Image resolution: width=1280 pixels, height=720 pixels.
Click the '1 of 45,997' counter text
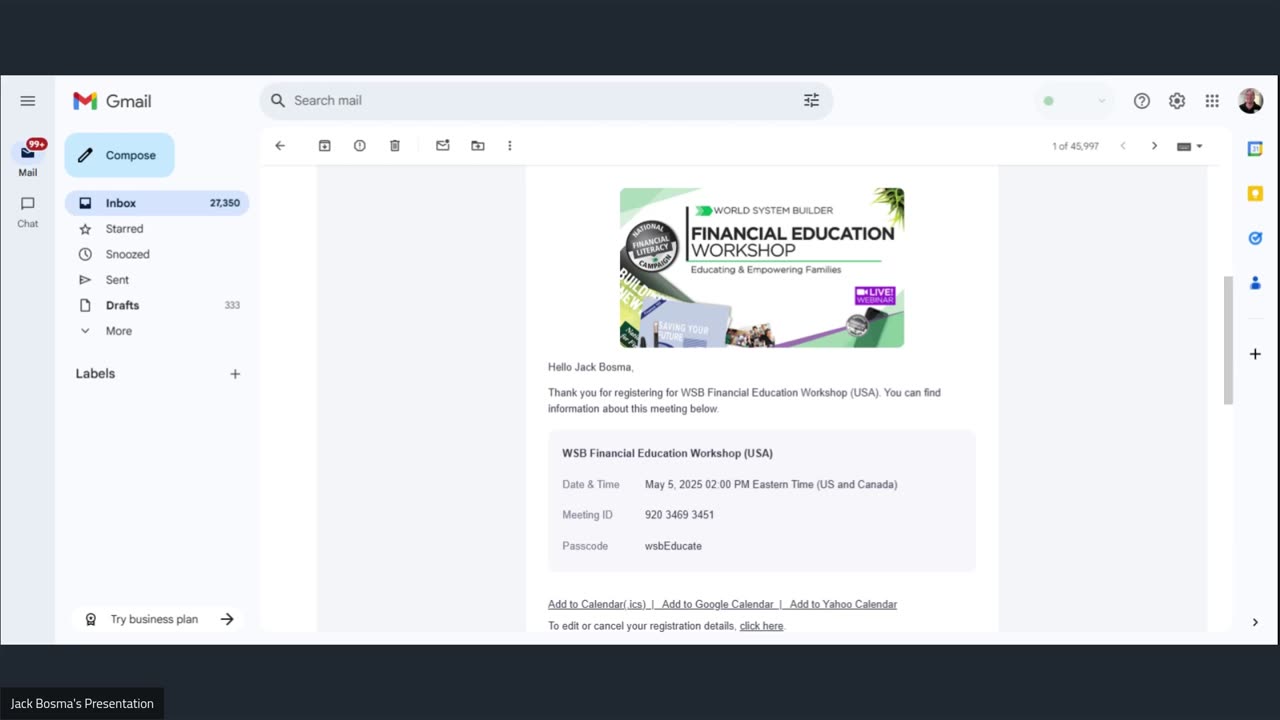coord(1075,146)
